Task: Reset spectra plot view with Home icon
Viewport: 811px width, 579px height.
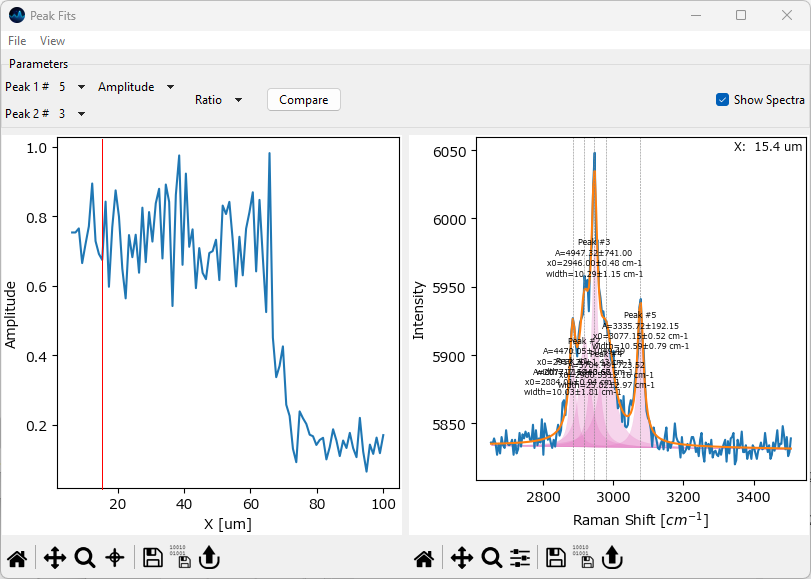Action: tap(424, 558)
